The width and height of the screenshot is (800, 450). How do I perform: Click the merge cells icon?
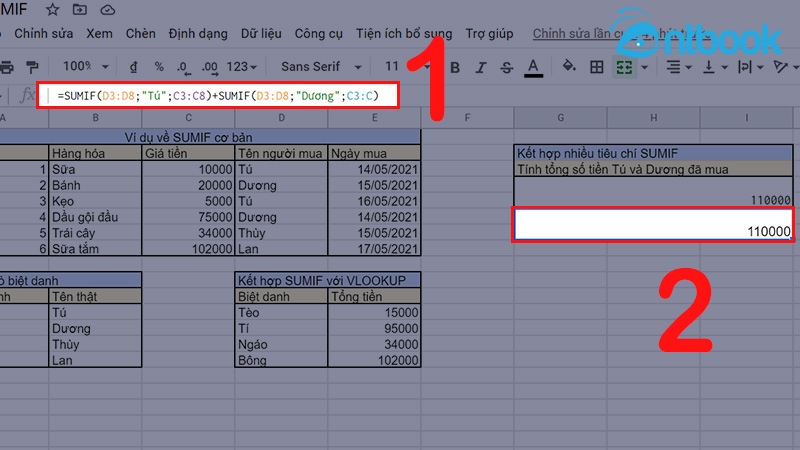pyautogui.click(x=625, y=67)
